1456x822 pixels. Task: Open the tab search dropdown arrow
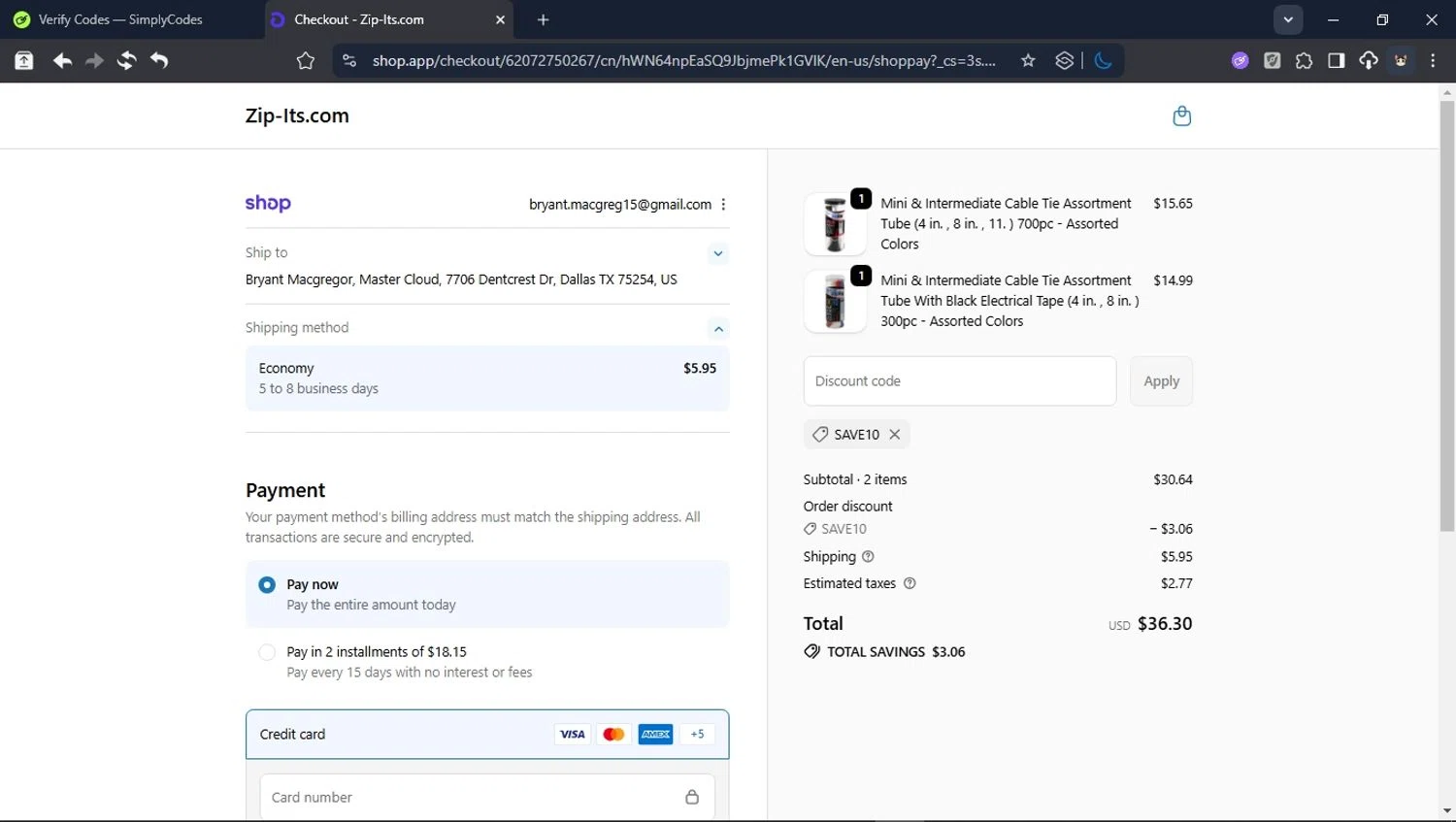[x=1288, y=19]
